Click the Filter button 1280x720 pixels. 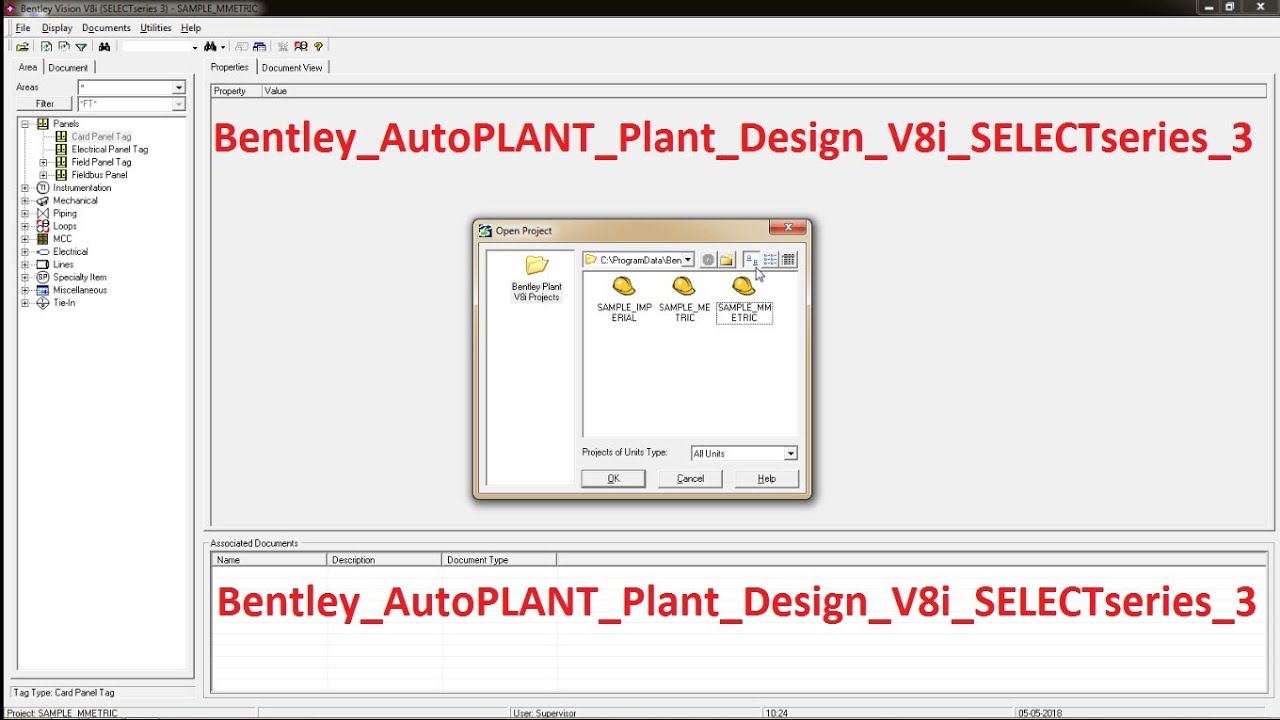click(45, 104)
